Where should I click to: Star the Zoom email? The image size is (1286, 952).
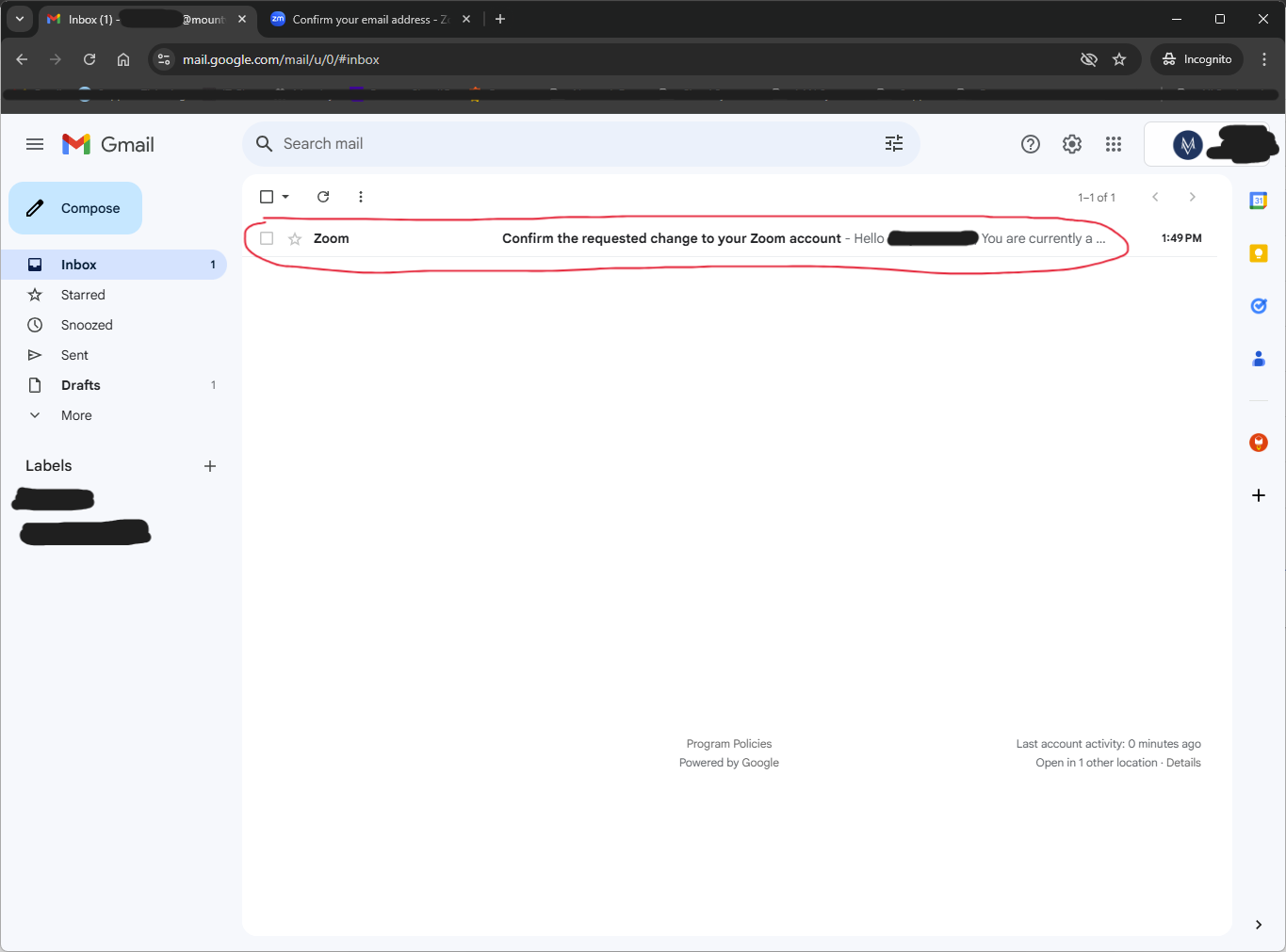point(295,238)
